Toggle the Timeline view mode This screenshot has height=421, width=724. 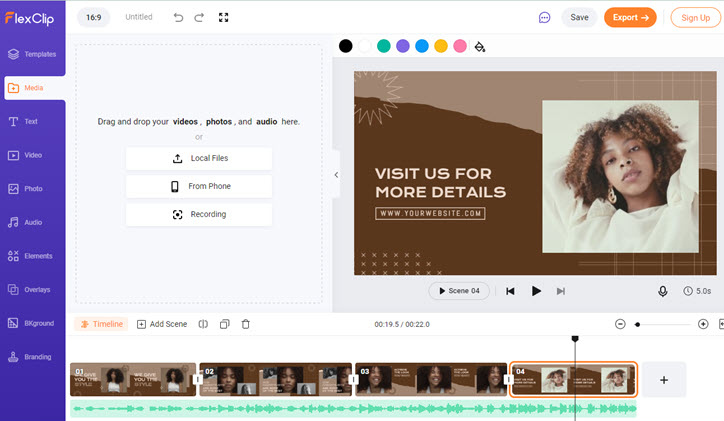click(x=102, y=324)
